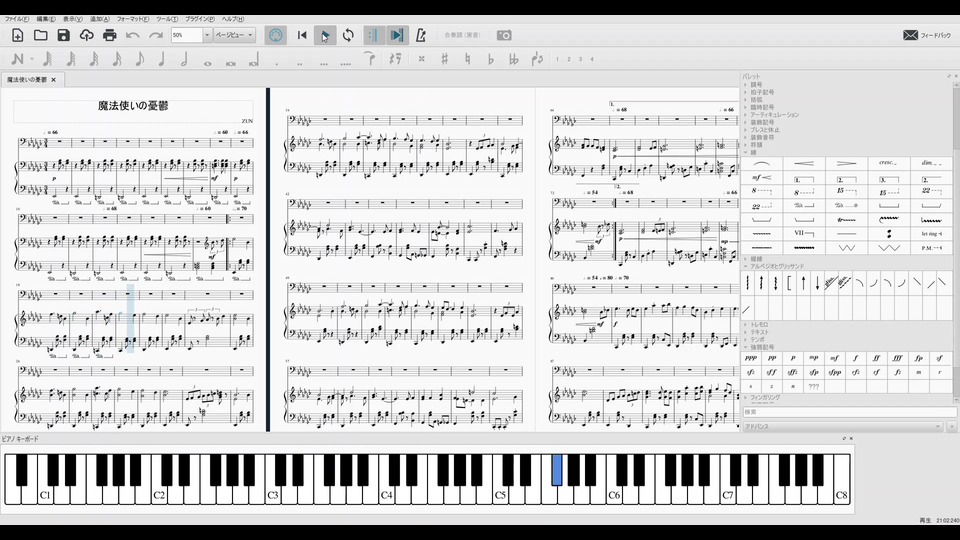Open the アドバンス workspace dropdown
The height and width of the screenshot is (540, 960).
click(843, 426)
